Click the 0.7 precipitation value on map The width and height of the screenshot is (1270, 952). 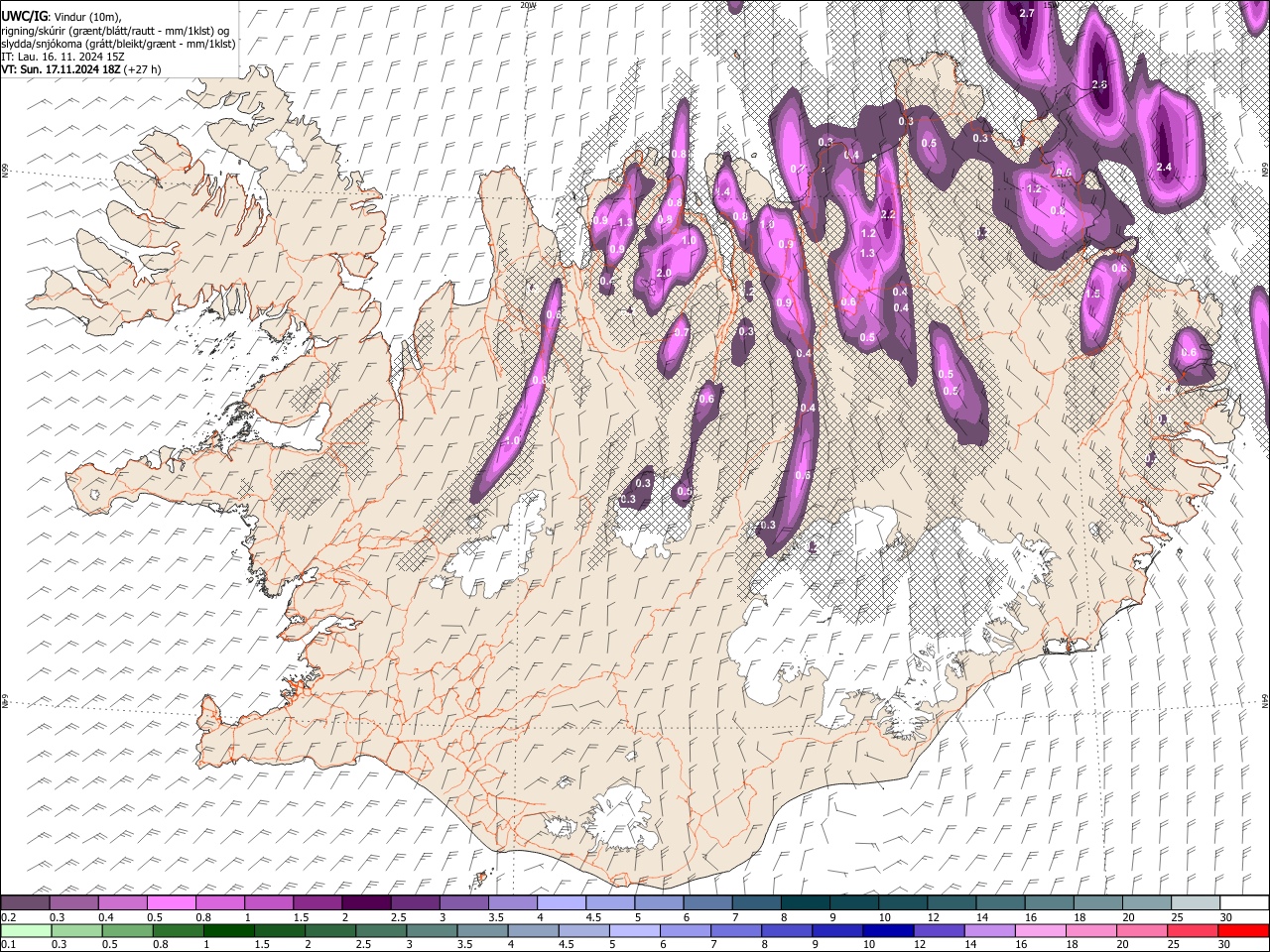point(682,333)
